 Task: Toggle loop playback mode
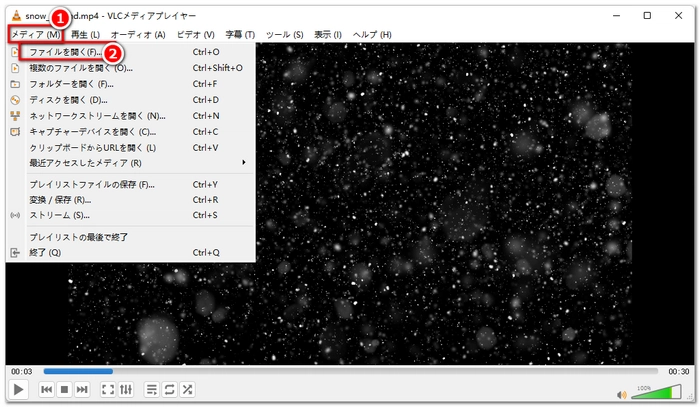pos(170,389)
